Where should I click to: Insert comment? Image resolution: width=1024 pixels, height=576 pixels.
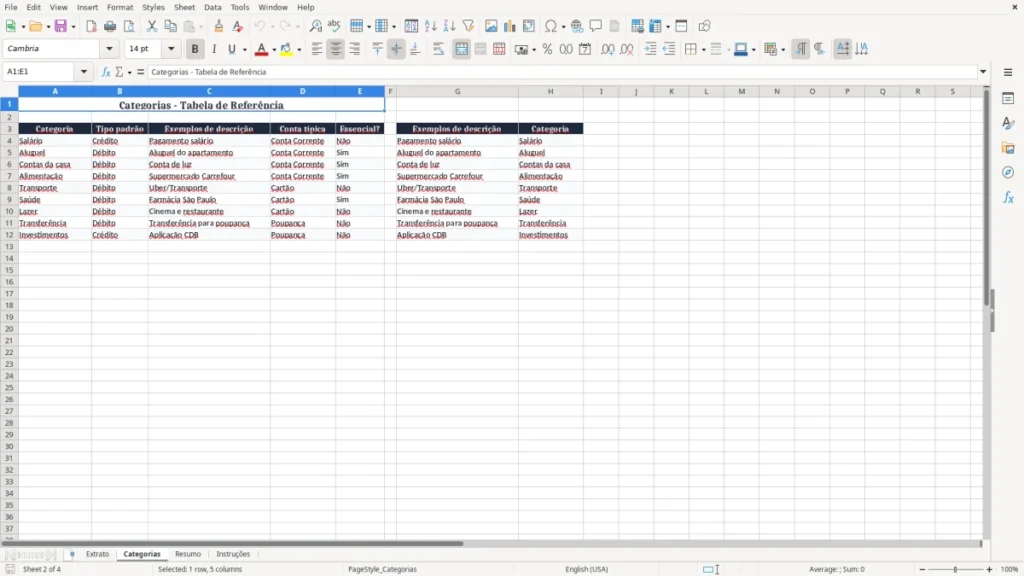click(x=596, y=26)
